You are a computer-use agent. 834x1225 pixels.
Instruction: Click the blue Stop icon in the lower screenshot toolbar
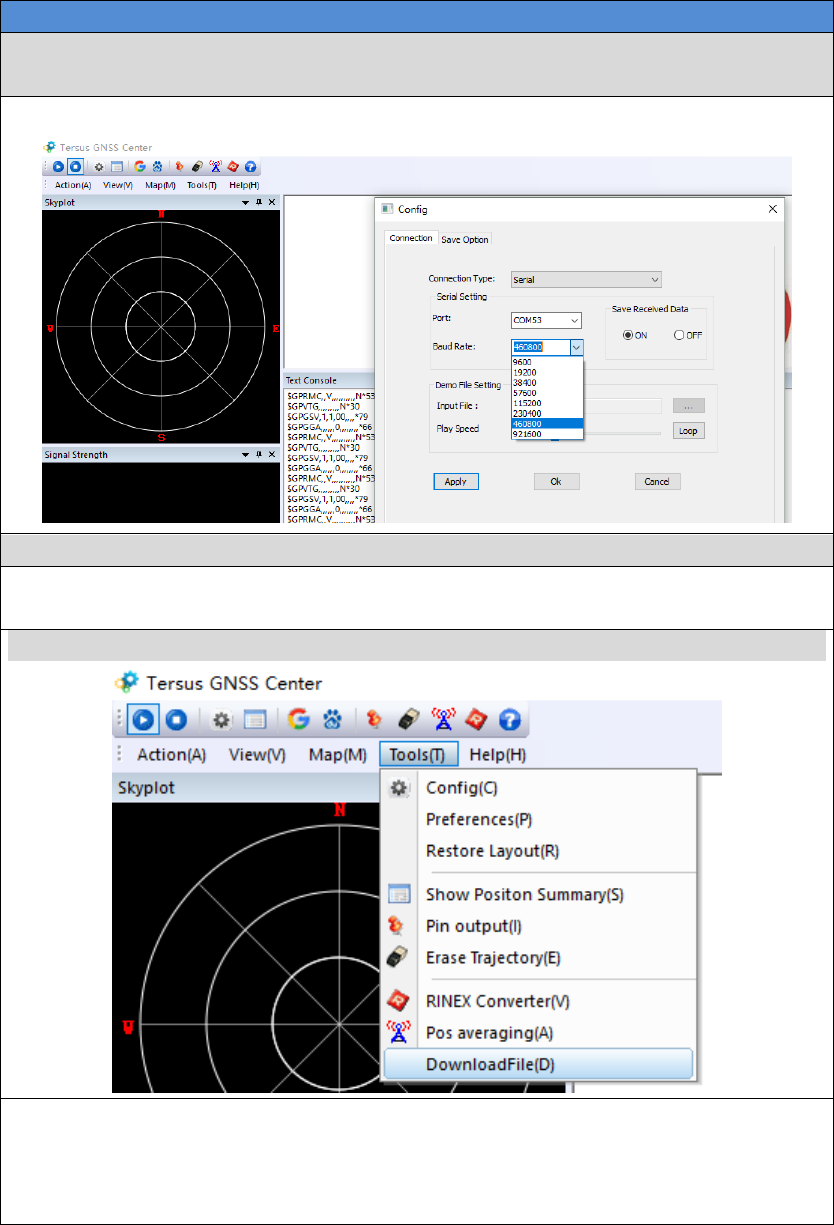(x=175, y=719)
